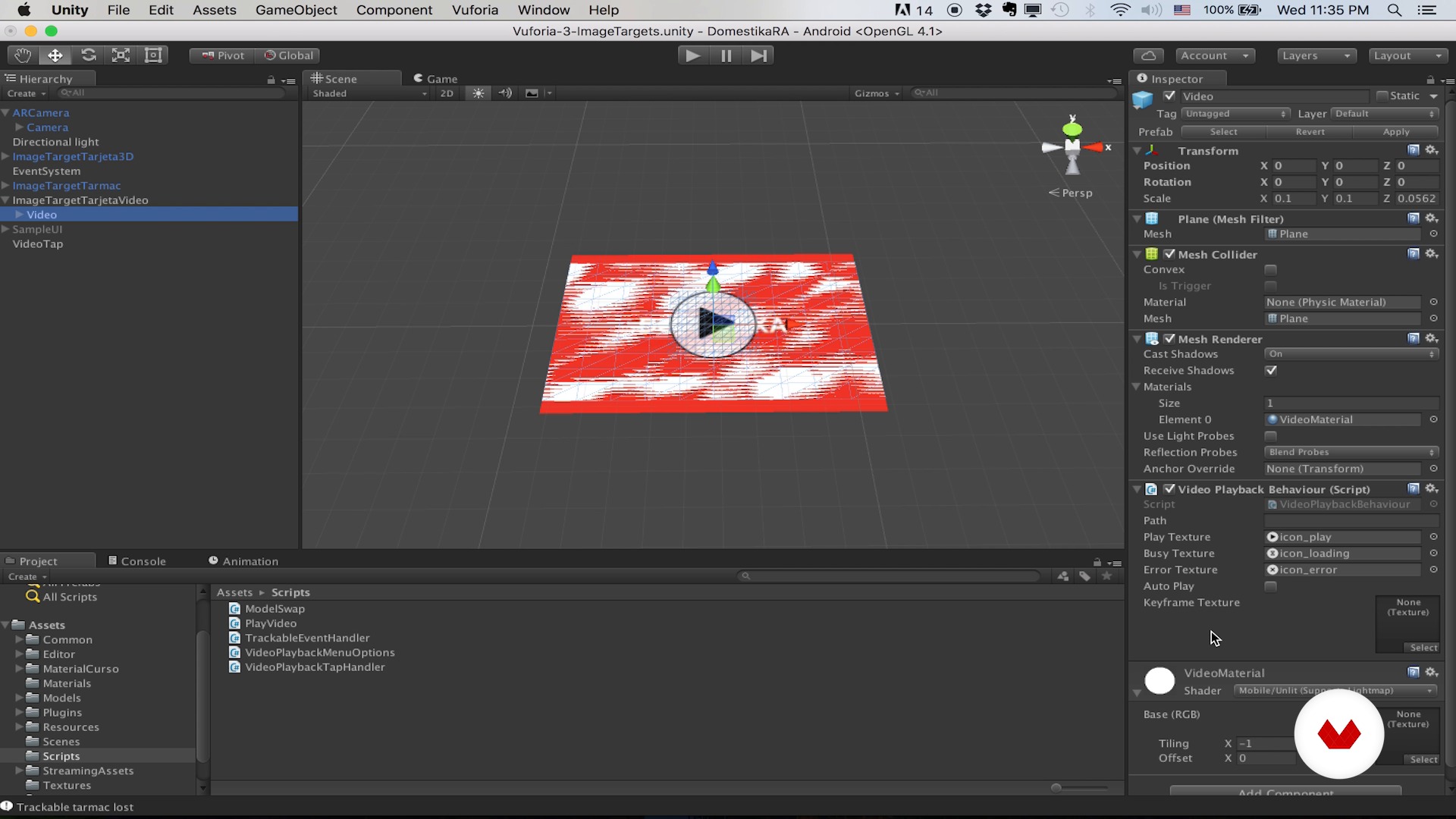
Task: Toggle scene audio speaker icon
Action: pos(506,93)
